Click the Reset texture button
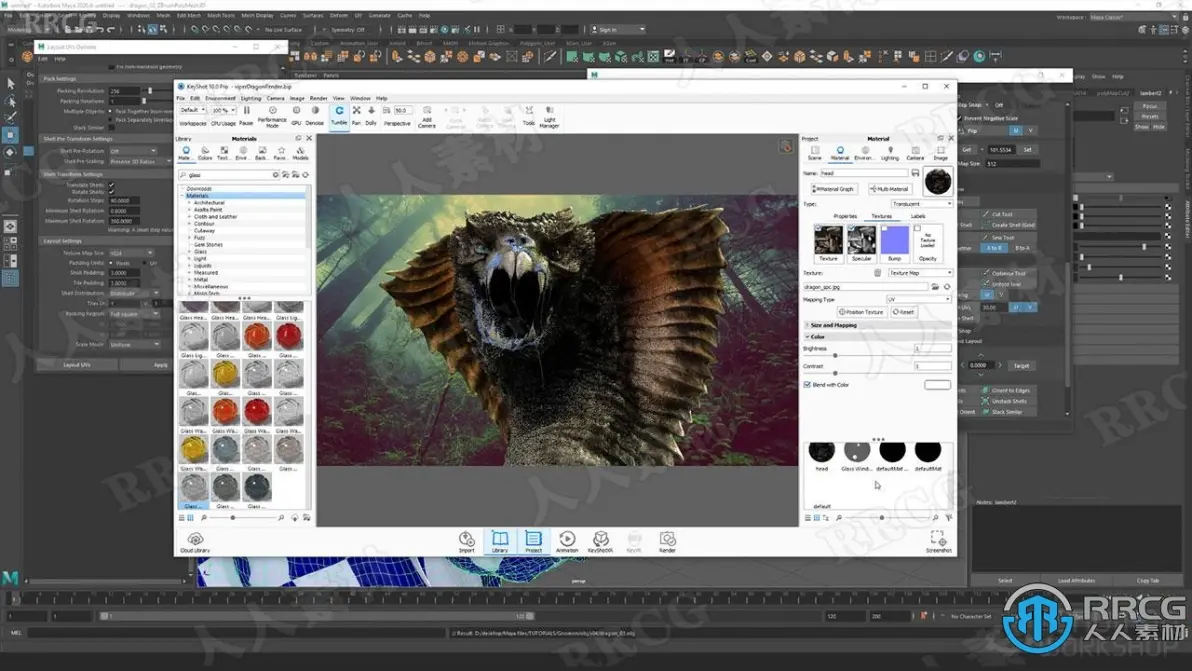1192x671 pixels. pos(904,312)
